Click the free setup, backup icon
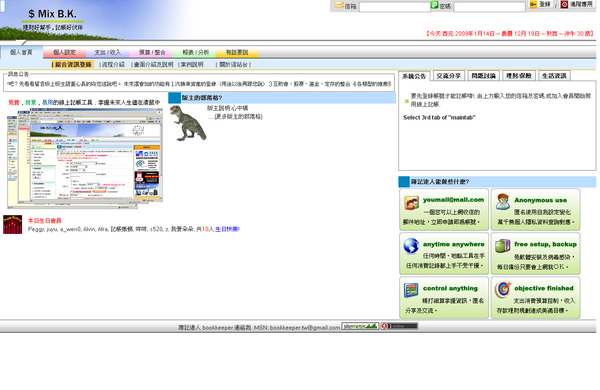 click(x=502, y=246)
